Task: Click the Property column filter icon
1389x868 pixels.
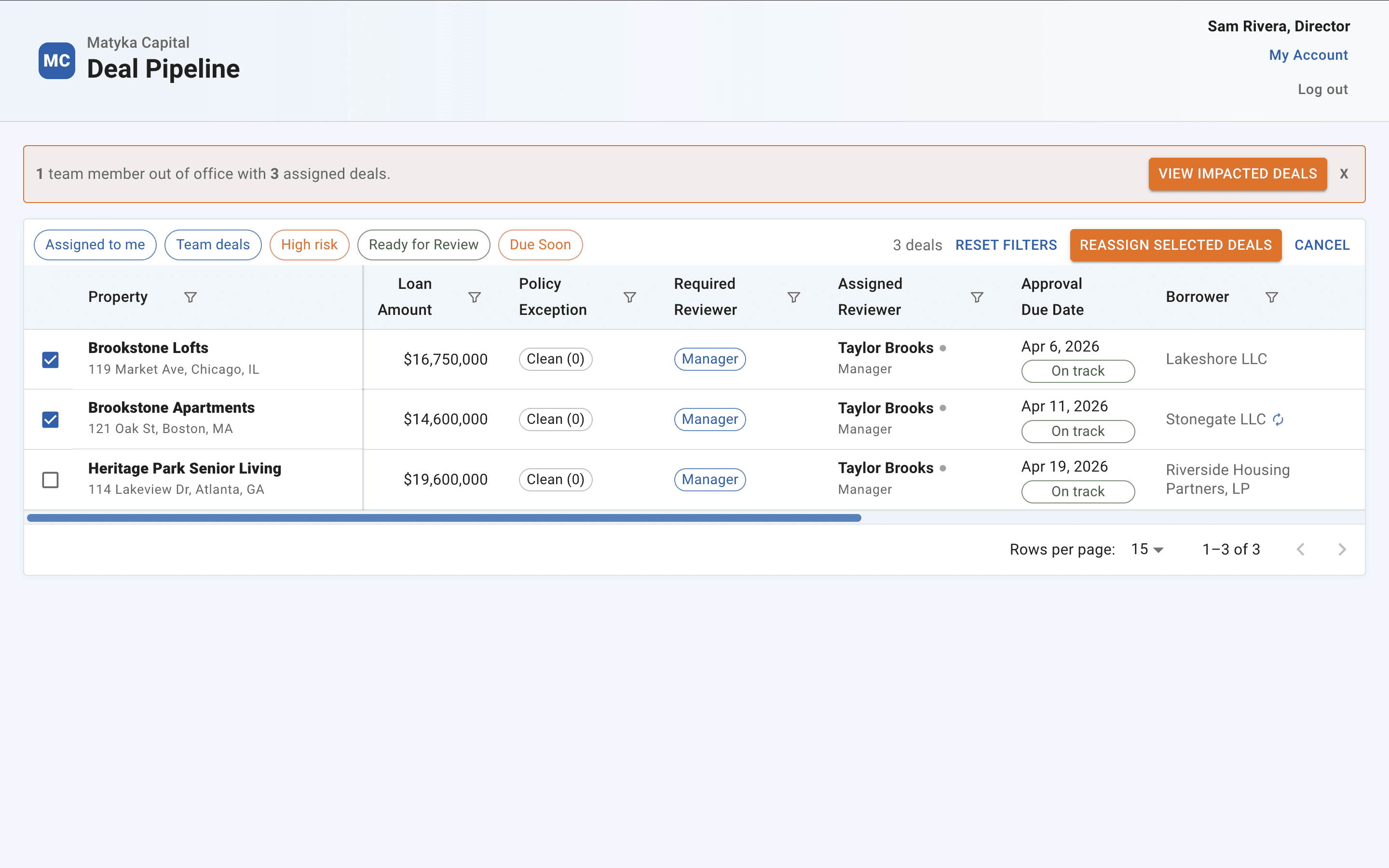Action: point(190,297)
